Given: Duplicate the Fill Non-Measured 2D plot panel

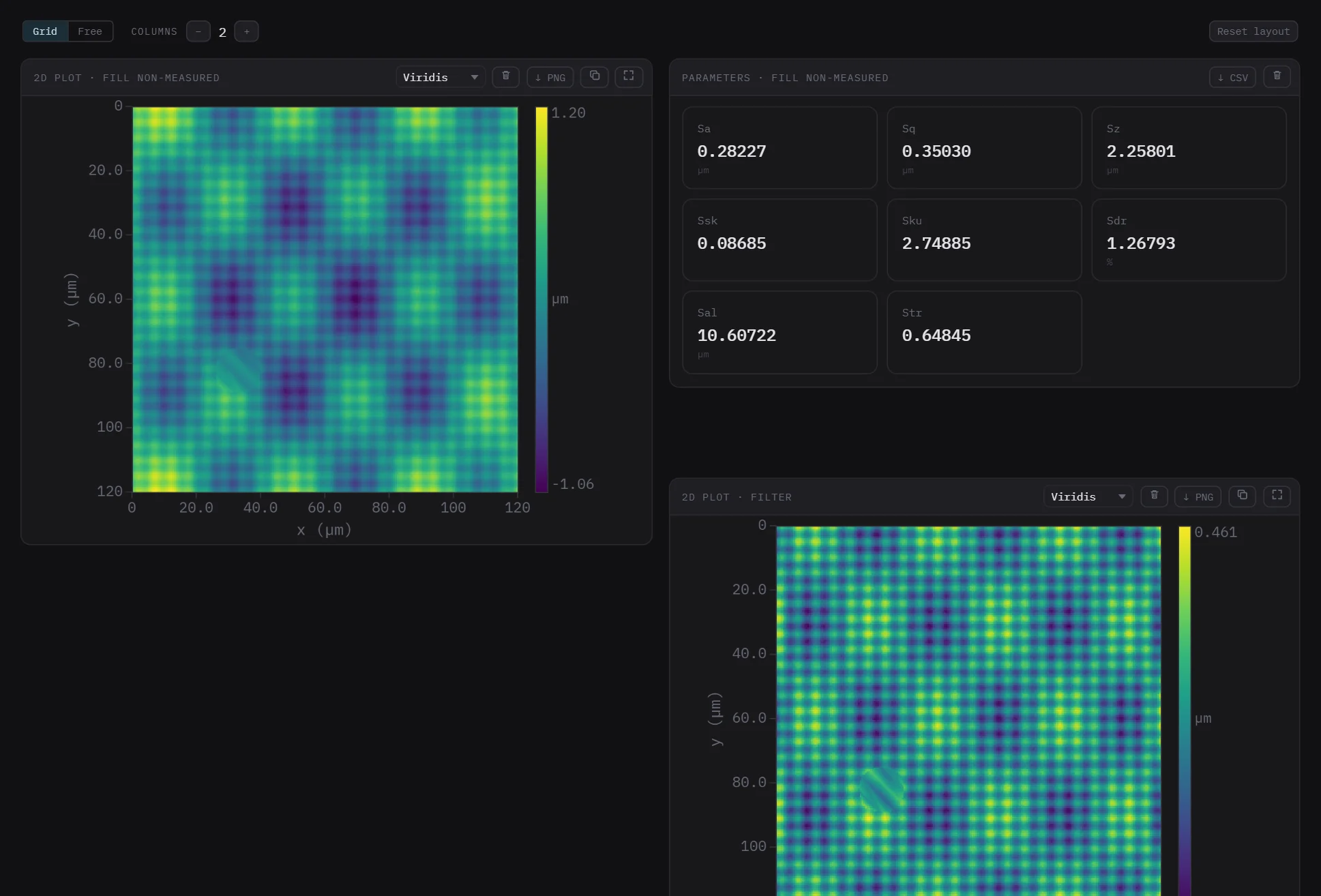Looking at the screenshot, I should [594, 77].
